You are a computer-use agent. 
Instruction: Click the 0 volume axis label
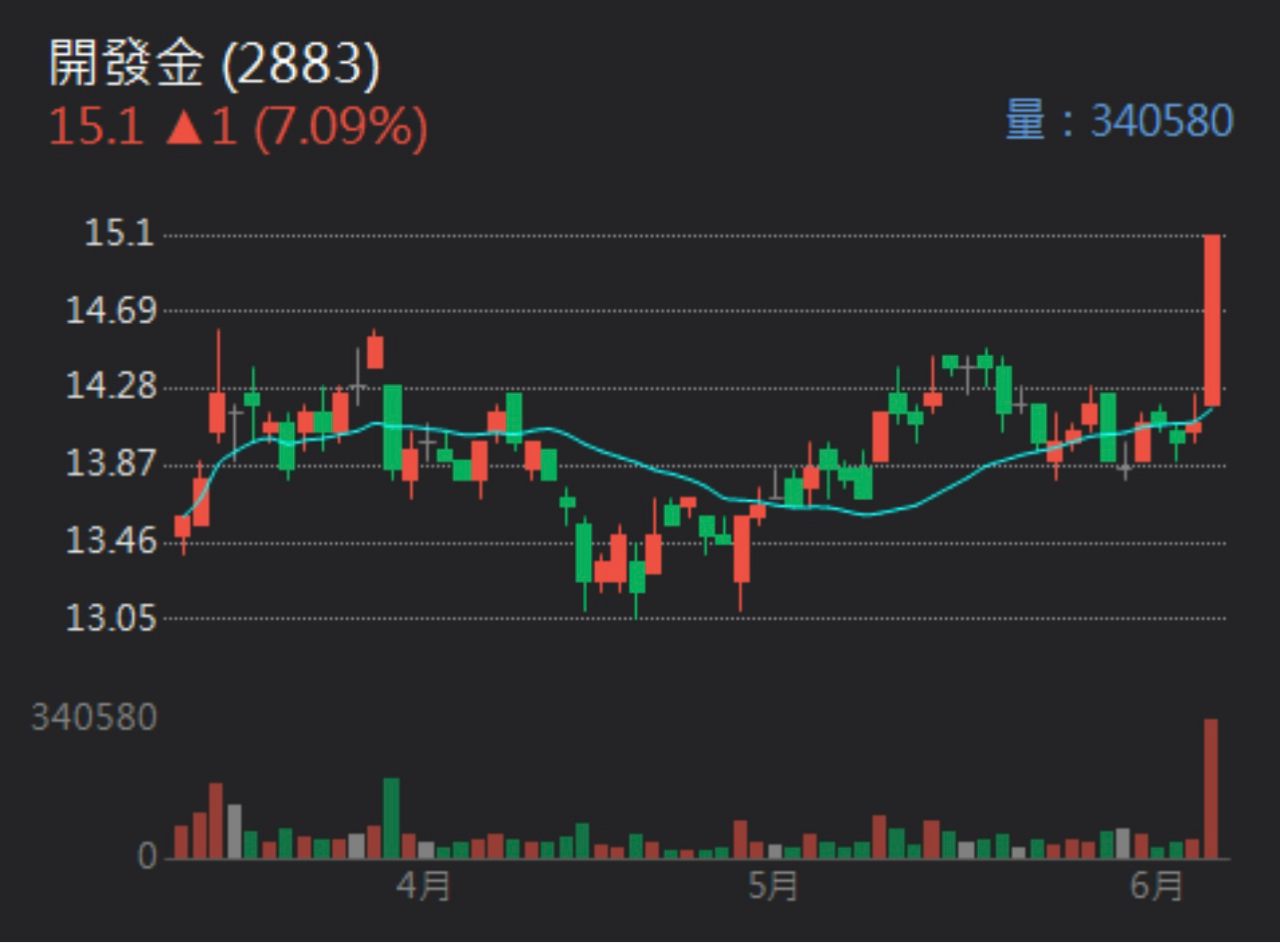point(147,857)
